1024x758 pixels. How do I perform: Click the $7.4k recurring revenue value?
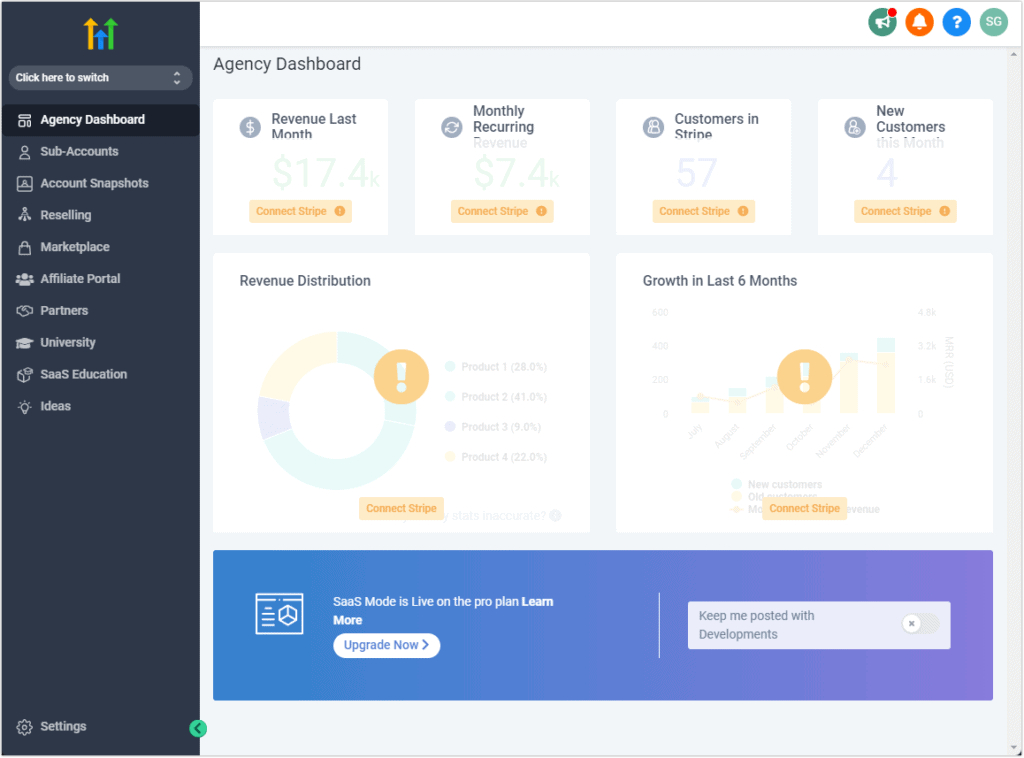(516, 173)
